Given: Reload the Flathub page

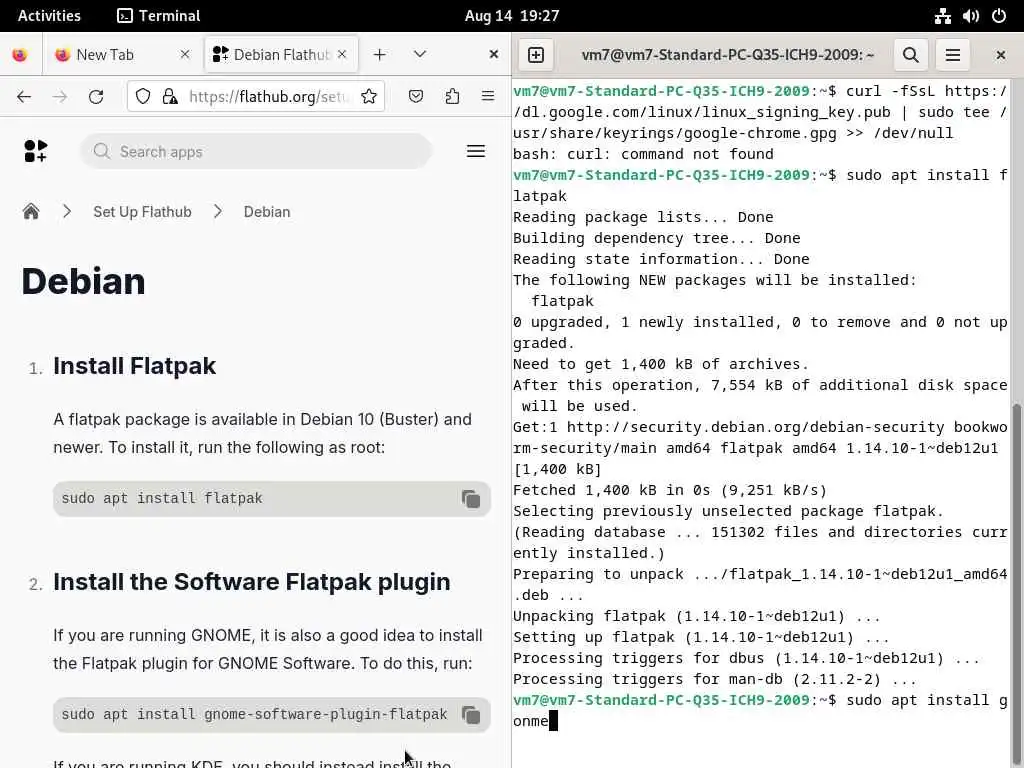Looking at the screenshot, I should click(x=96, y=97).
